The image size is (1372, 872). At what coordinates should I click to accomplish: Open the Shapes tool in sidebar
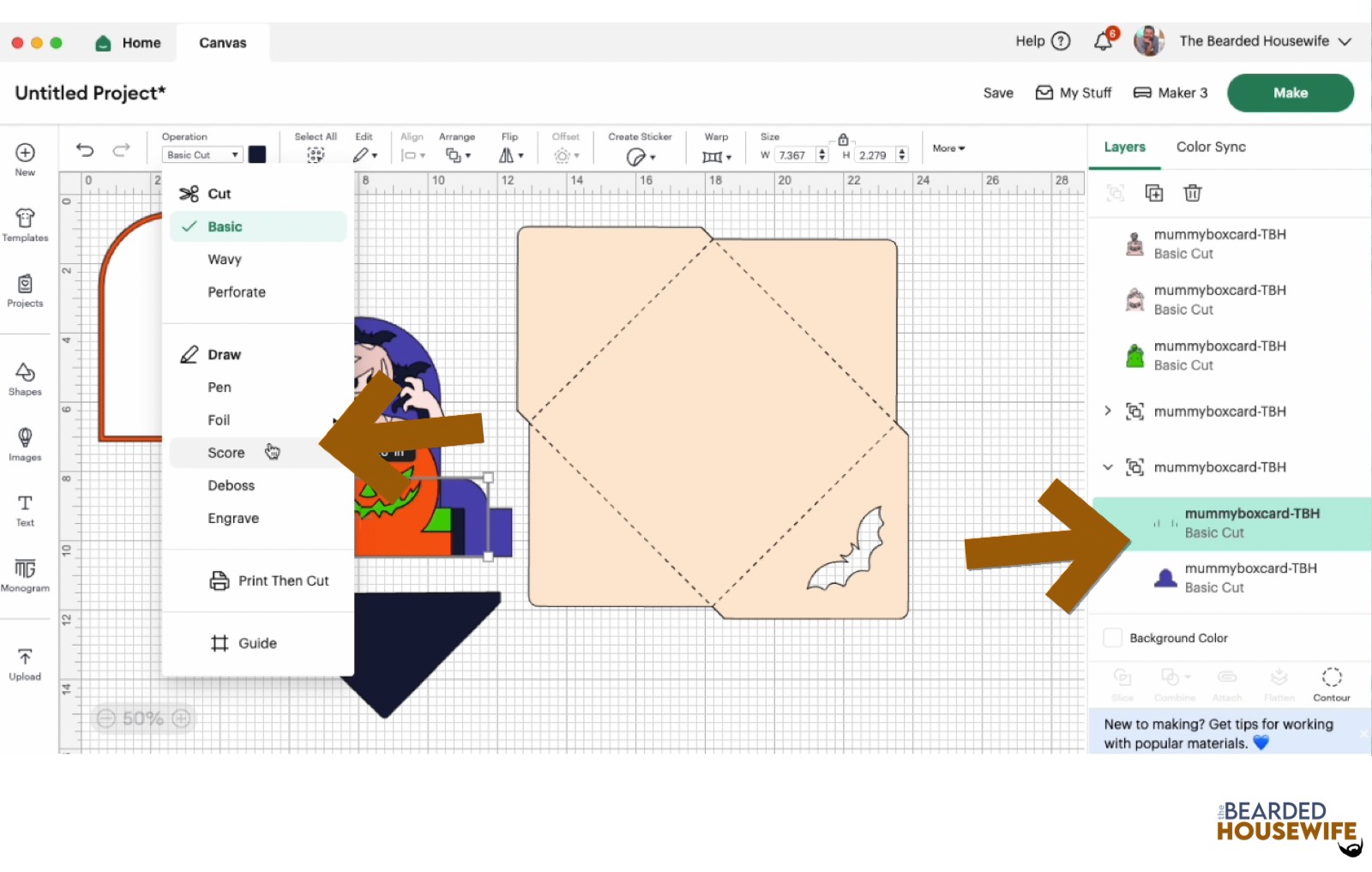point(25,378)
